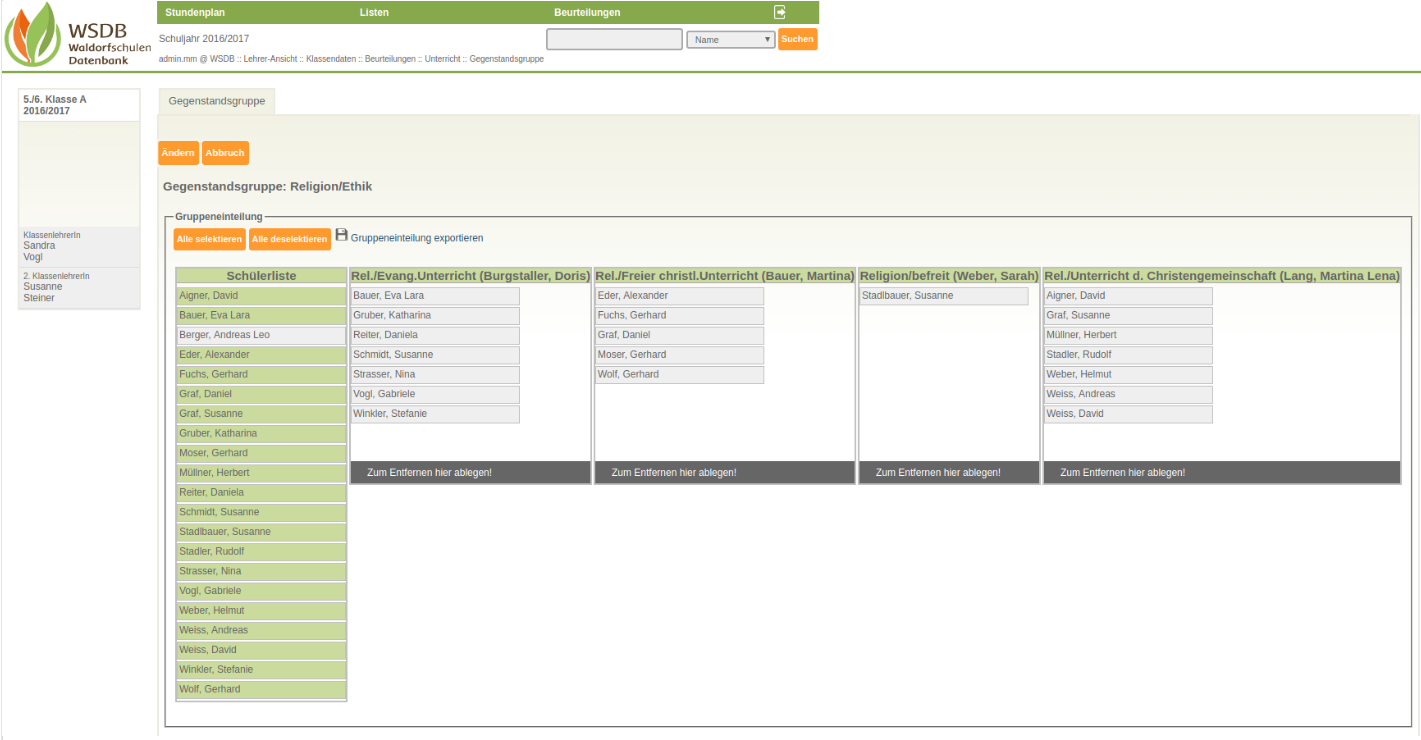The image size is (1421, 740).
Task: Click the Schülerliste column header
Action: 261,276
